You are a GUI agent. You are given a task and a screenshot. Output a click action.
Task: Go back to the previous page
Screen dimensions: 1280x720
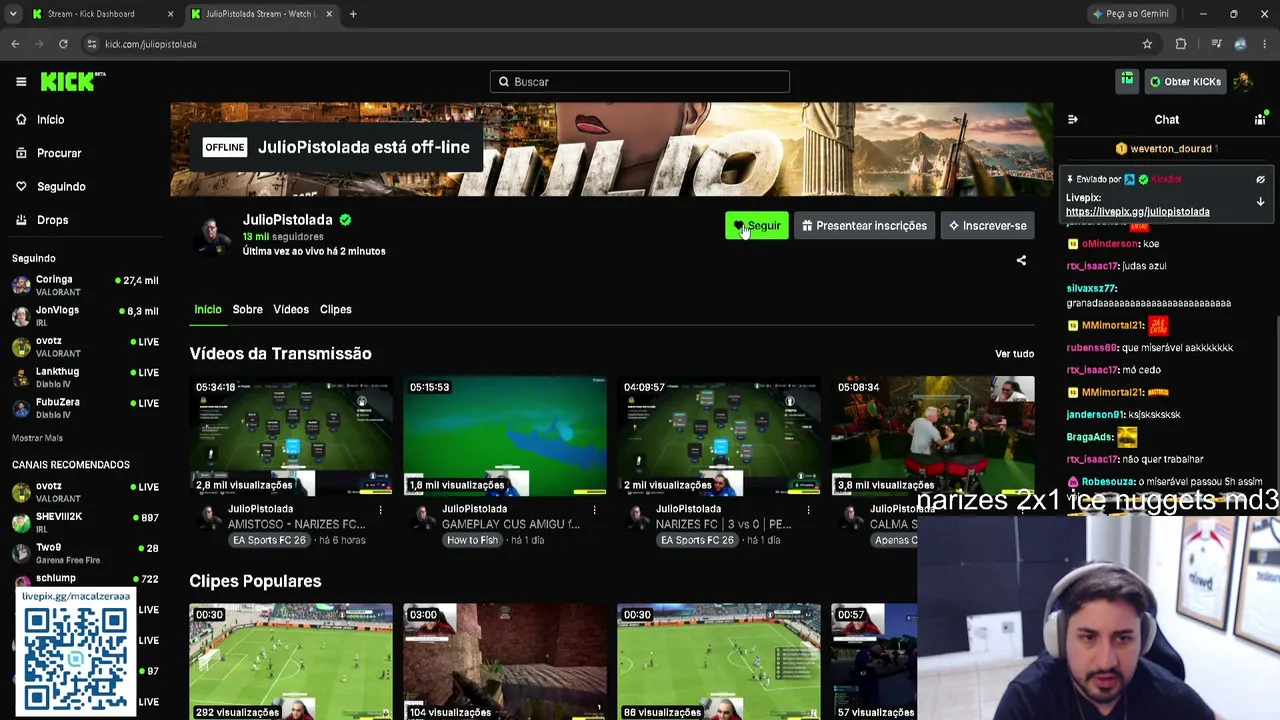point(15,44)
